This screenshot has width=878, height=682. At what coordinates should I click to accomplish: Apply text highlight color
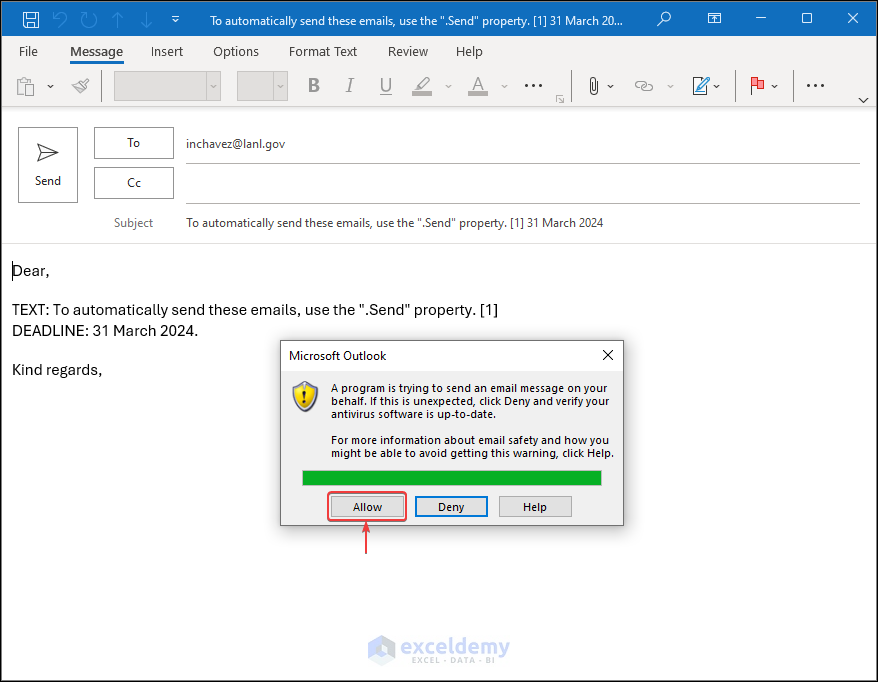422,86
